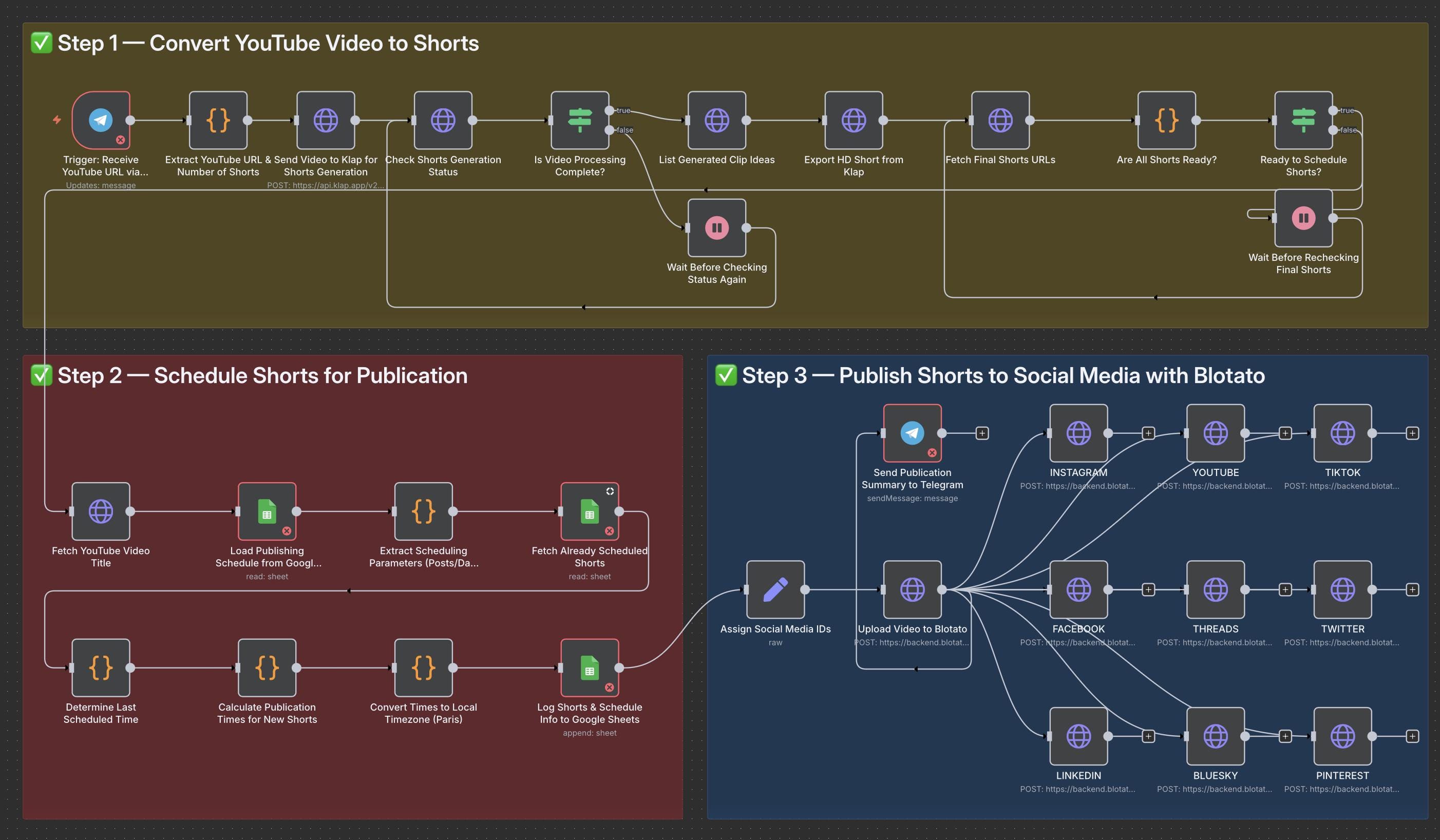Select the Ready to Schedule Shorts IF node
The width and height of the screenshot is (1440, 840).
pyautogui.click(x=1303, y=120)
